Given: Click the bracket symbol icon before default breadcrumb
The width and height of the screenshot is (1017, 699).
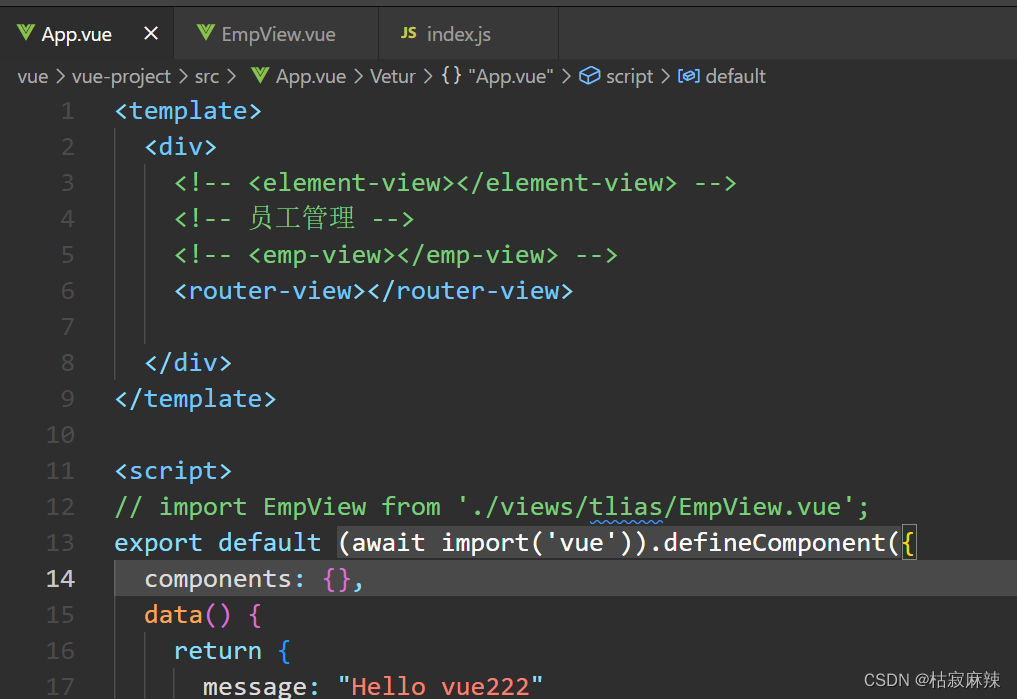Looking at the screenshot, I should pyautogui.click(x=687, y=76).
